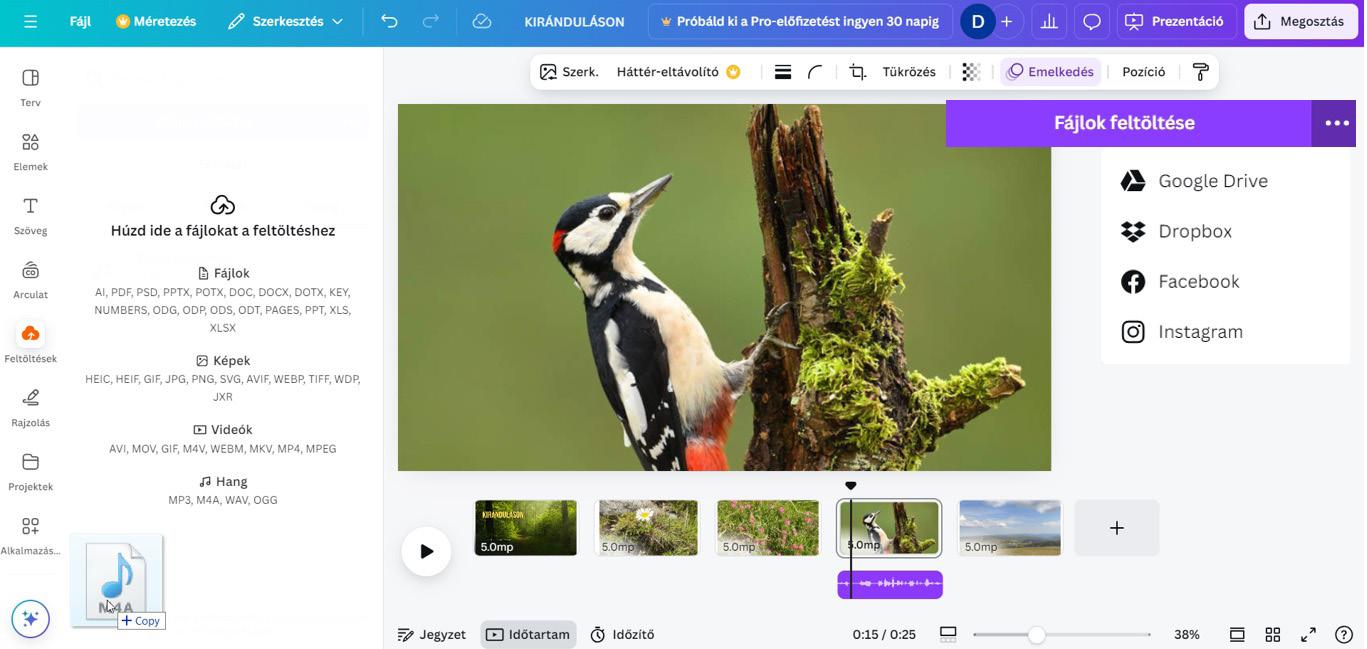Toggle the Időtartam duration view
1367x649 pixels.
(x=528, y=634)
